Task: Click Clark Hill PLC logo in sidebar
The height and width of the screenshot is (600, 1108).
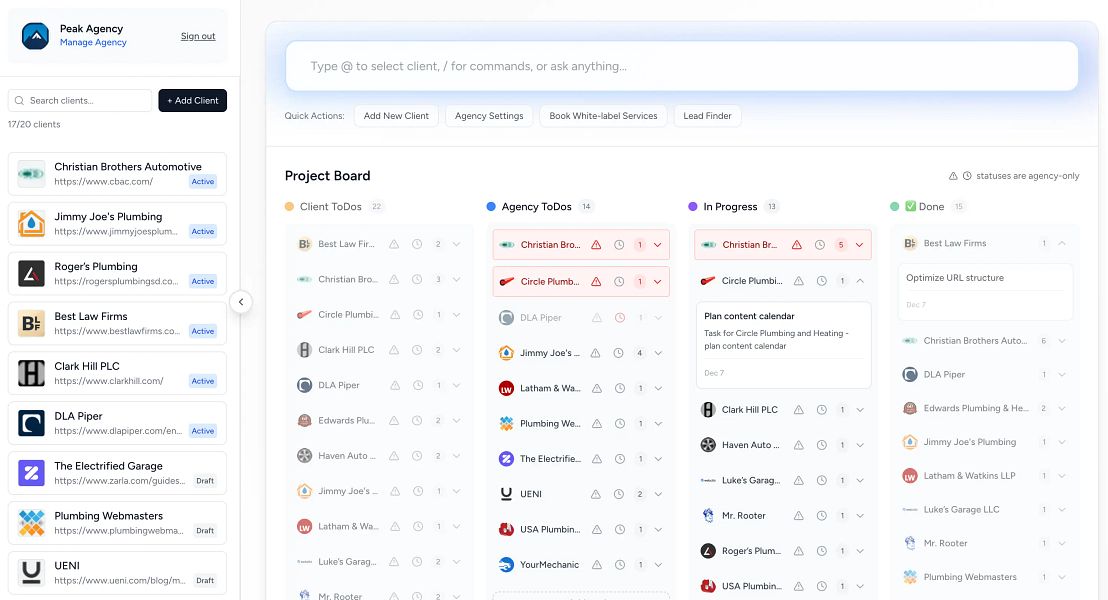Action: 31,373
